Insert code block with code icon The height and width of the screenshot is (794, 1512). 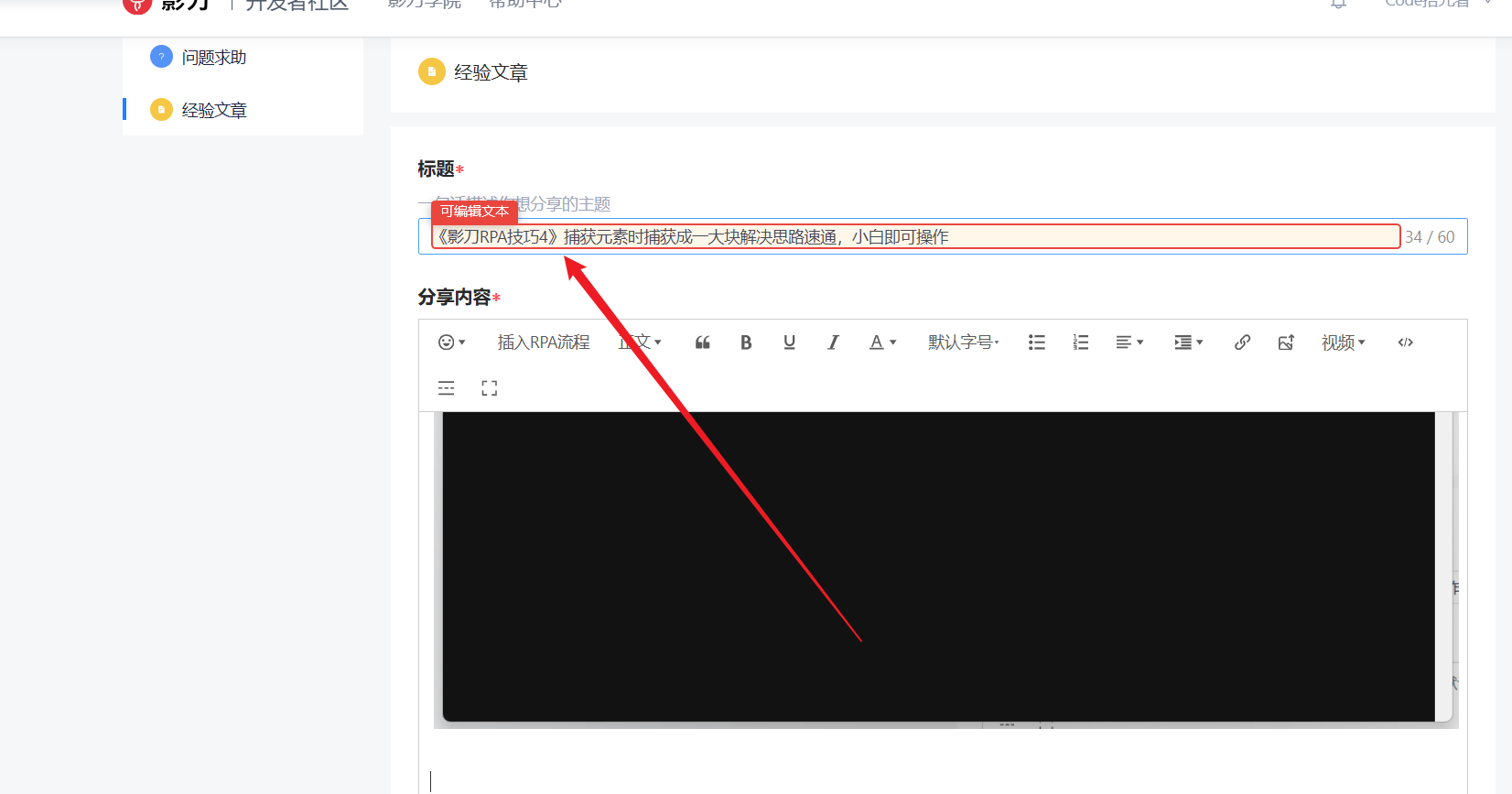click(x=1406, y=343)
